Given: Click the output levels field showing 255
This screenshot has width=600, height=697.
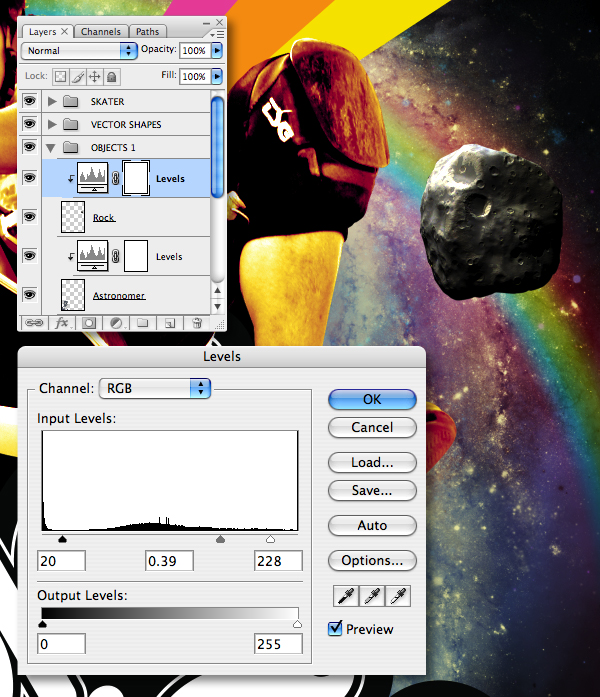Looking at the screenshot, I should [x=278, y=644].
